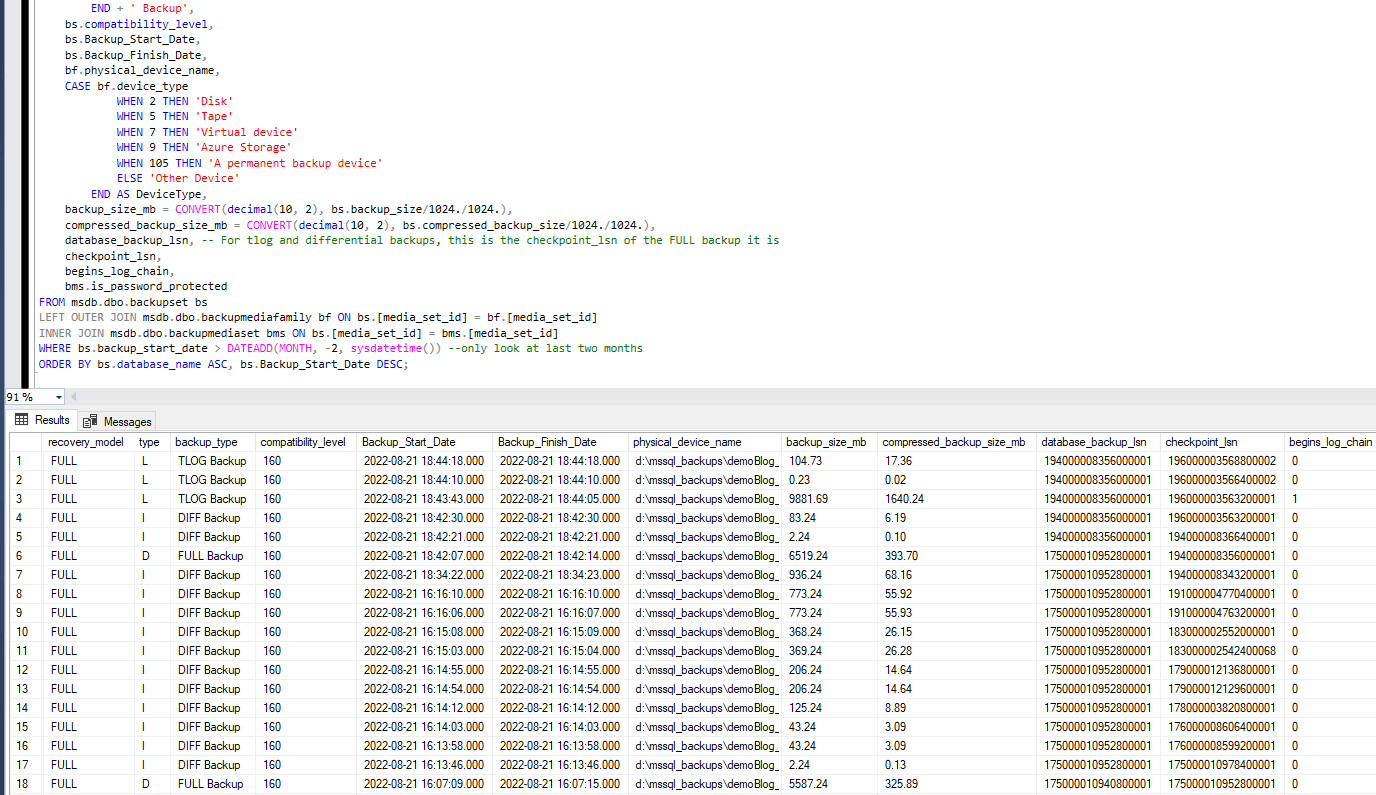Click the top-left corner cell to select all results
Image resolution: width=1376 pixels, height=795 pixels.
[27, 441]
